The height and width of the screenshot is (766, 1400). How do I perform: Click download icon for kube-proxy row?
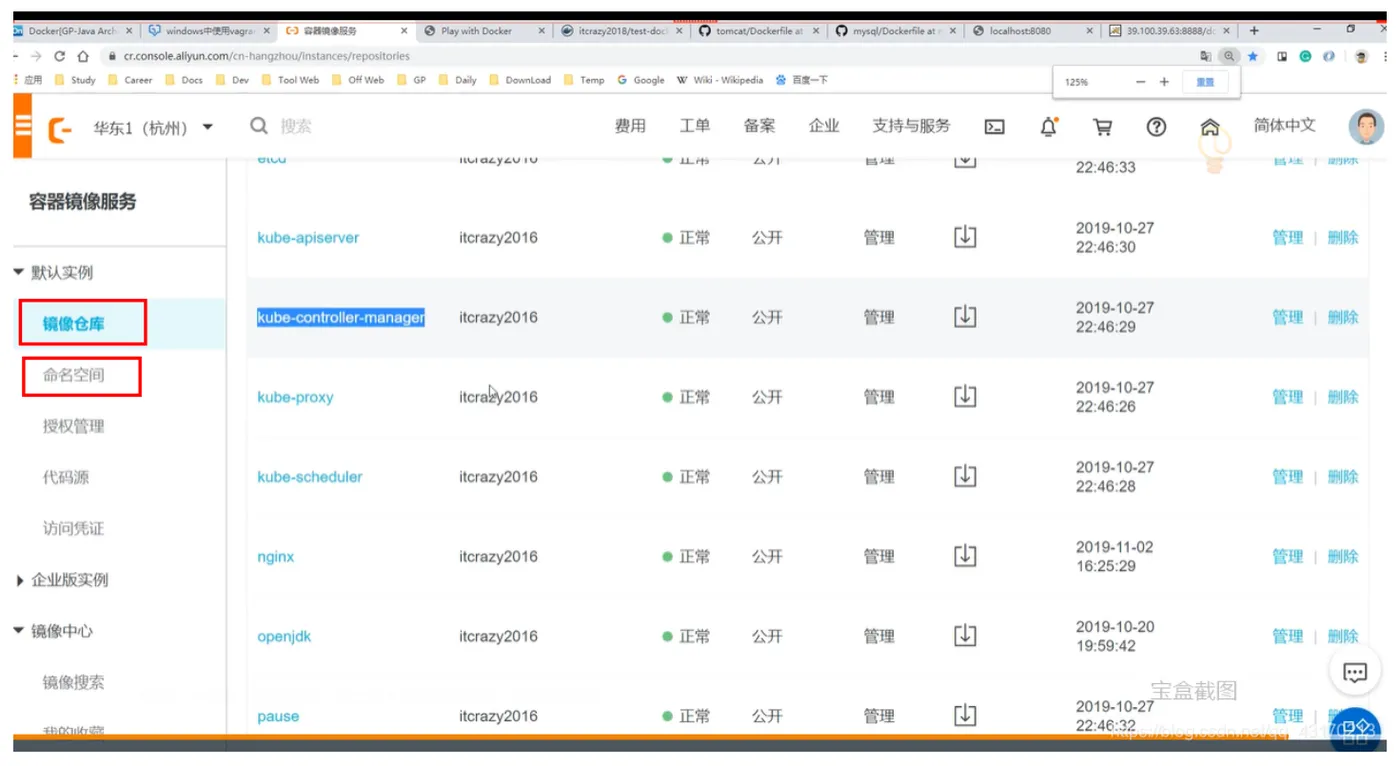(965, 396)
